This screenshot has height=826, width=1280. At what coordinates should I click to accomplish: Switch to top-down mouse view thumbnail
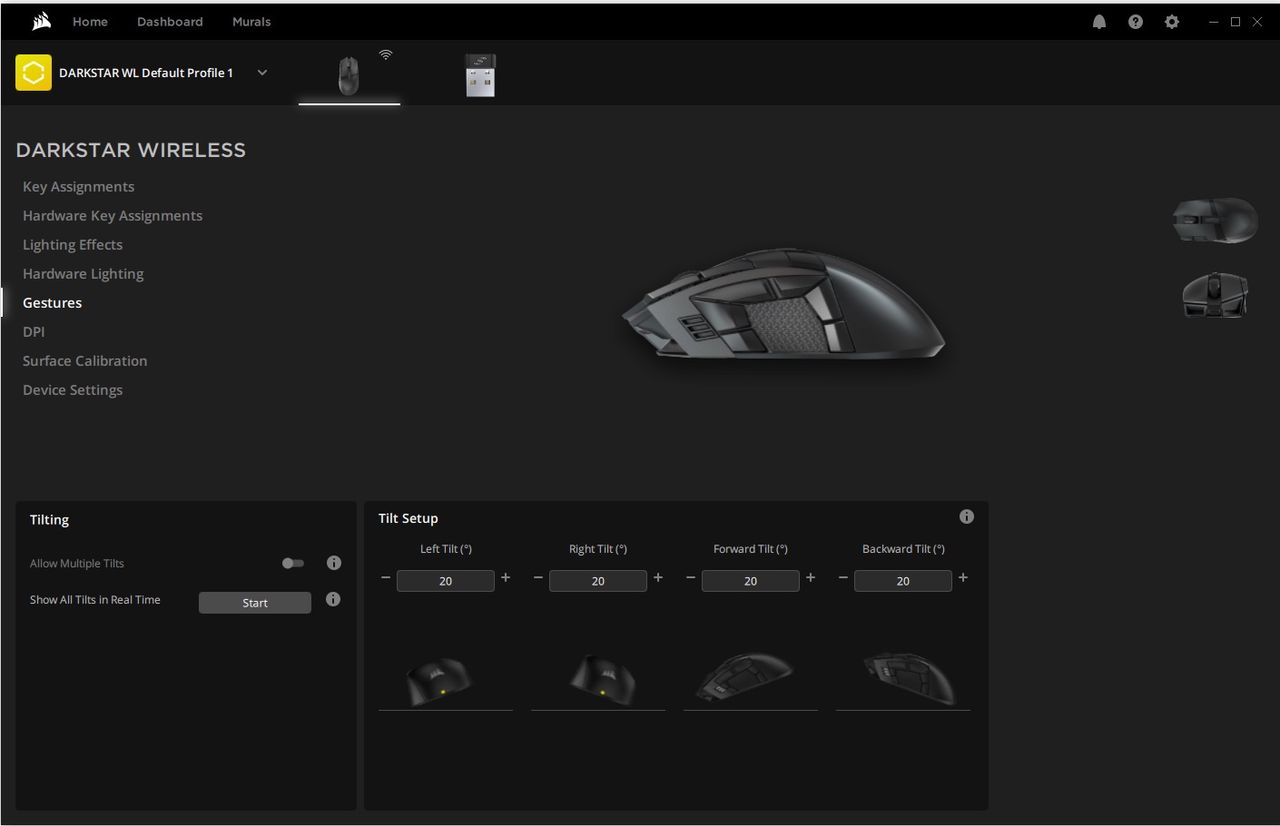[1215, 219]
